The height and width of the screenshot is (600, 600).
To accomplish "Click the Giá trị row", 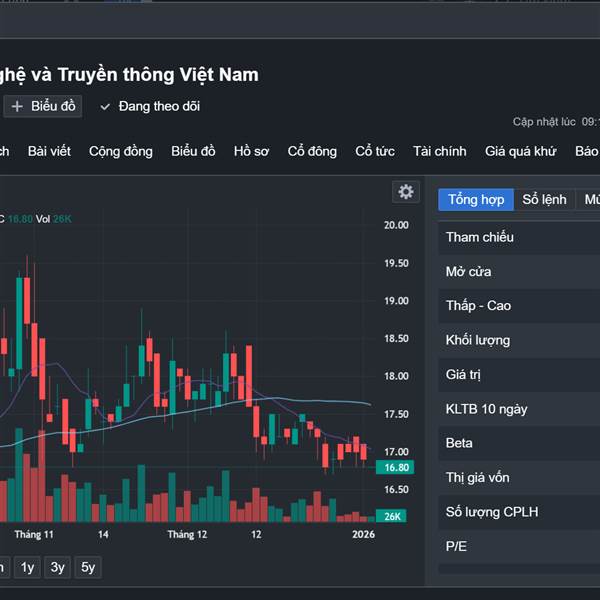I will click(x=519, y=375).
